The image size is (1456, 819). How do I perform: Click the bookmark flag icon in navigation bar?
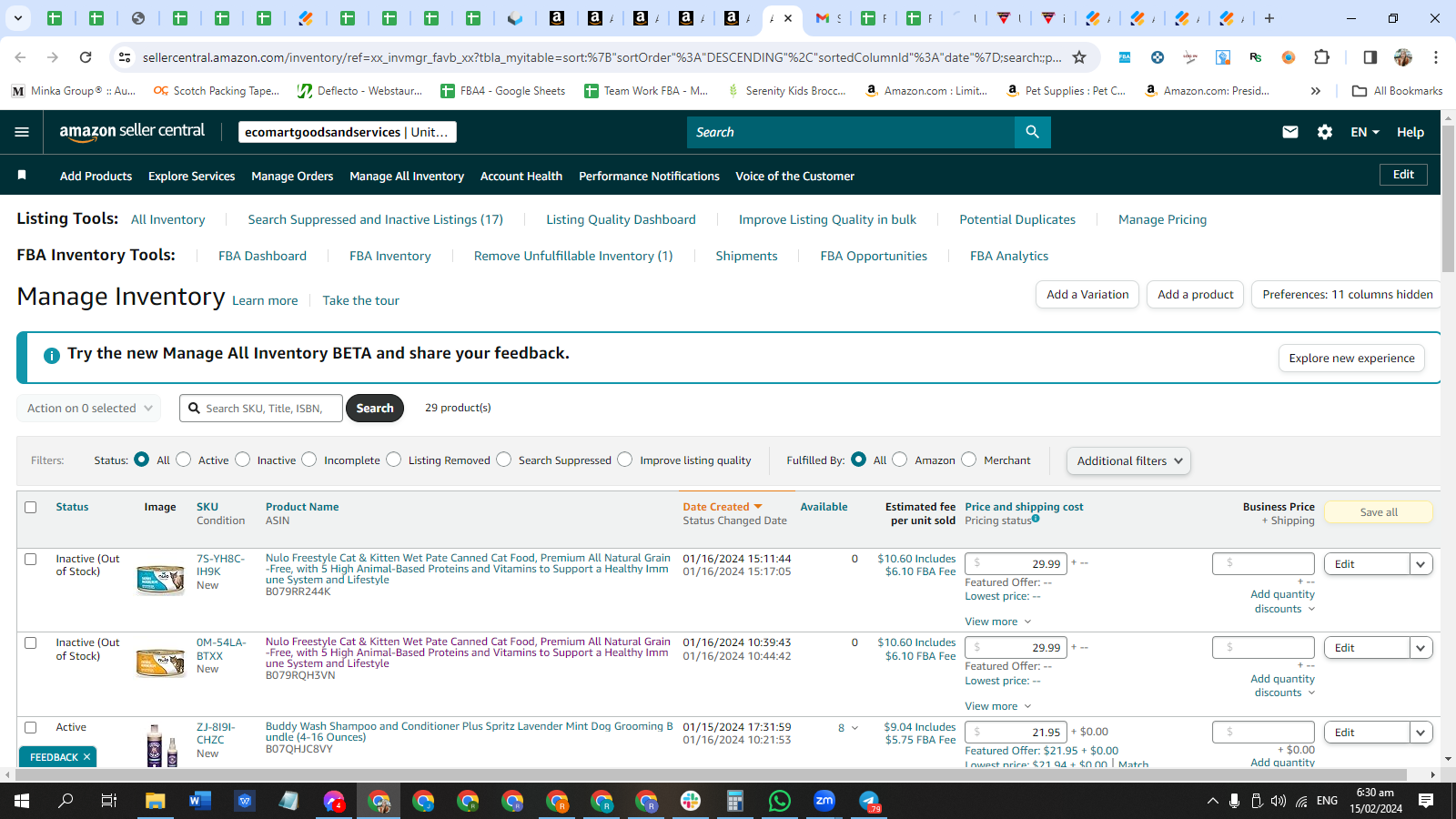coord(22,175)
